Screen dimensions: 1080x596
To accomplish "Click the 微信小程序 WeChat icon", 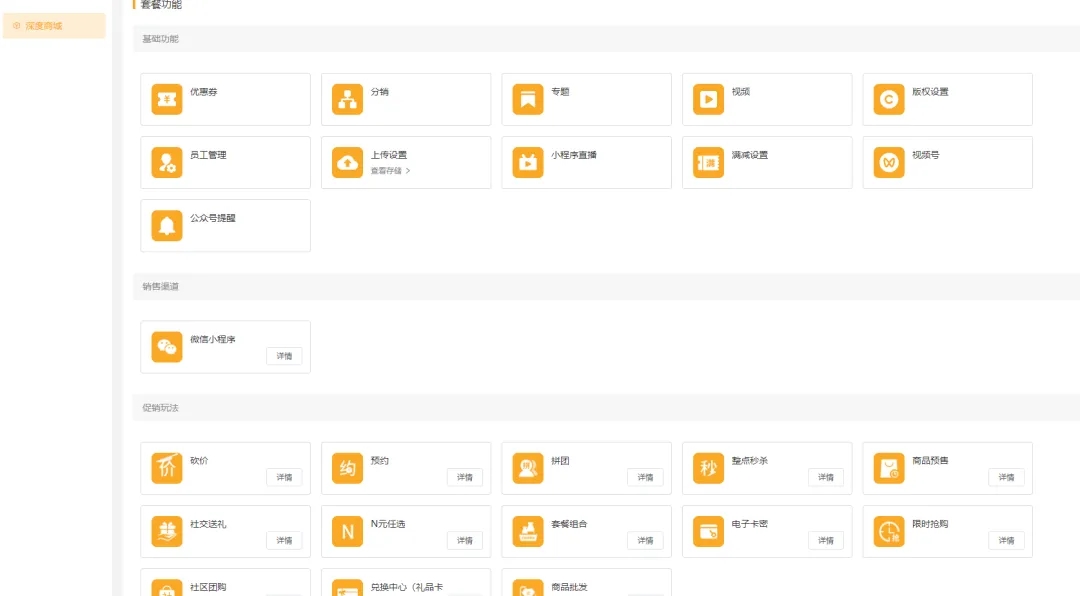I will point(167,347).
